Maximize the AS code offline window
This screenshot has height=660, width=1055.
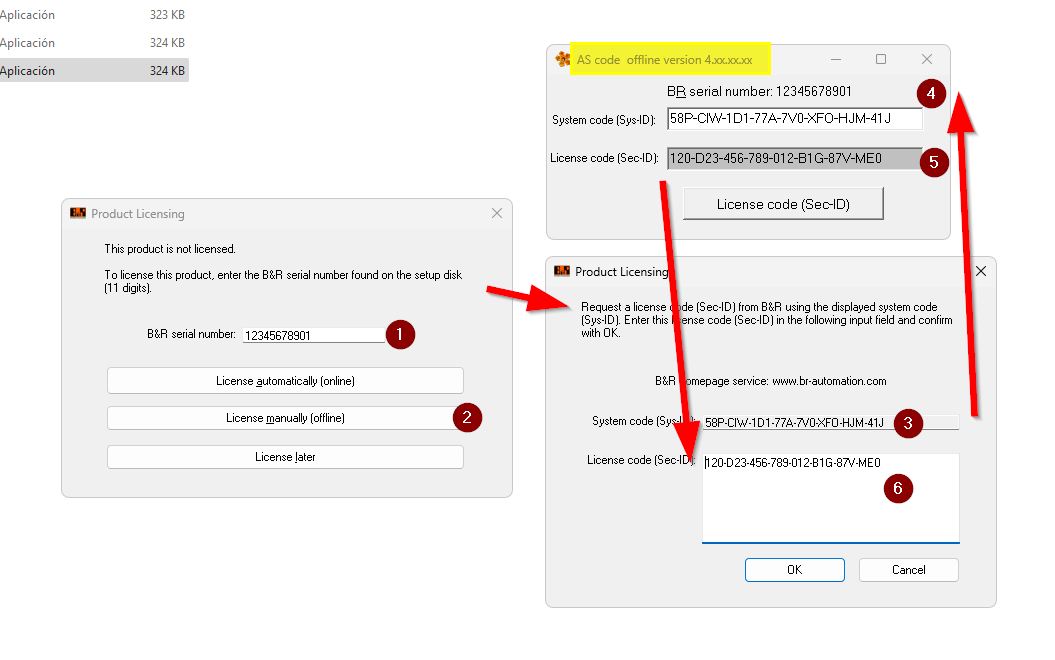(x=881, y=59)
